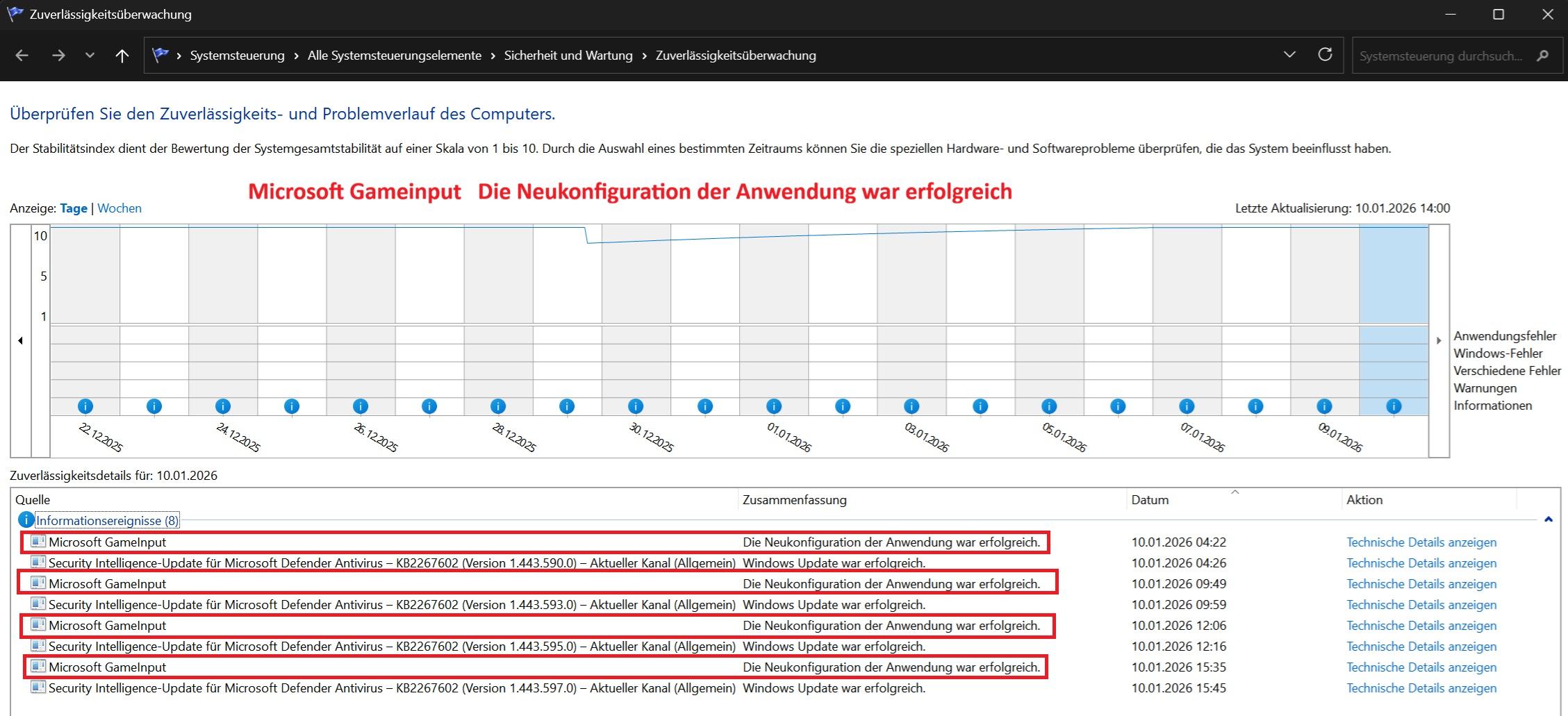Select the info icon for 24.12.2025
This screenshot has width=1568, height=716.
(223, 406)
